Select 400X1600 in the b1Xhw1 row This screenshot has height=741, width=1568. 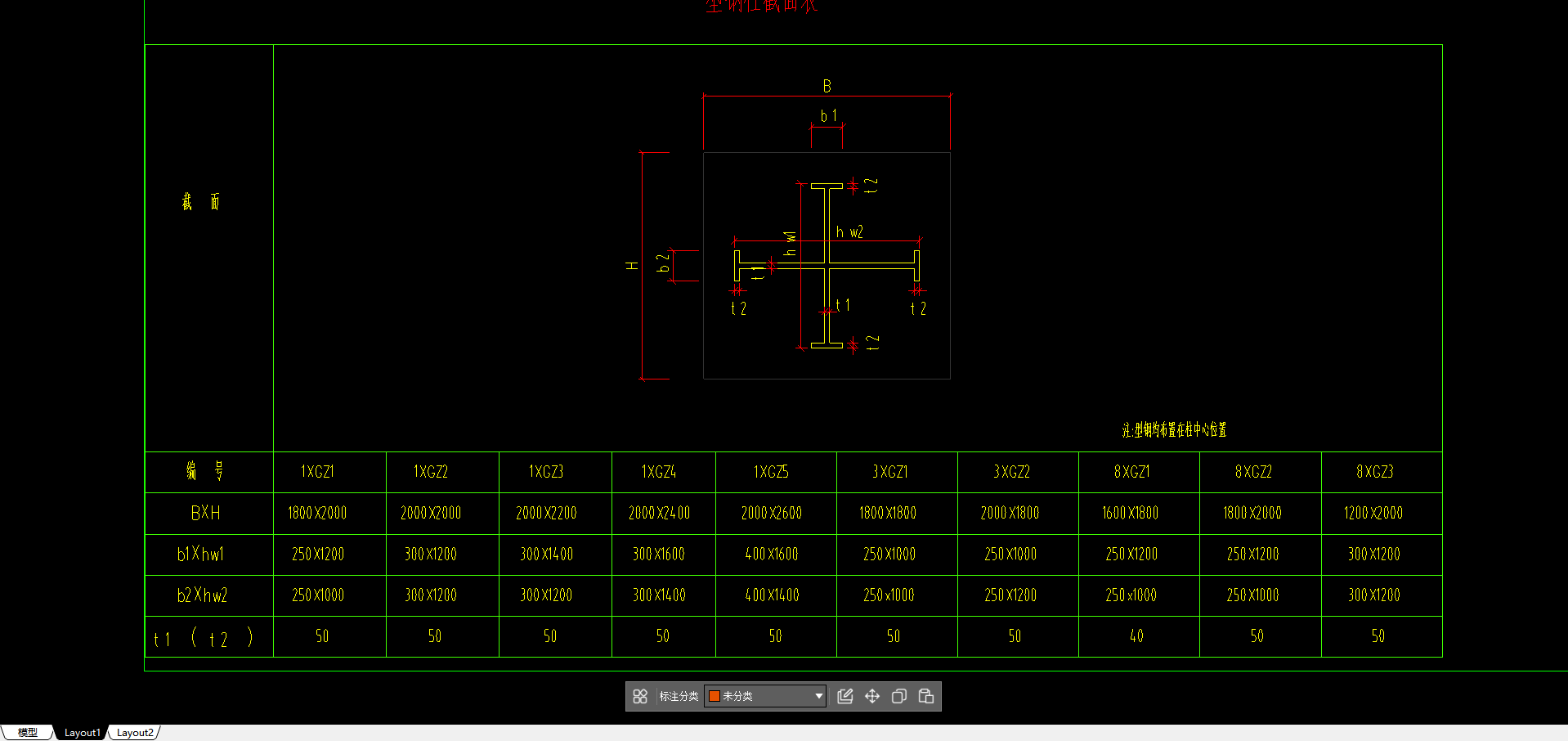coord(772,554)
